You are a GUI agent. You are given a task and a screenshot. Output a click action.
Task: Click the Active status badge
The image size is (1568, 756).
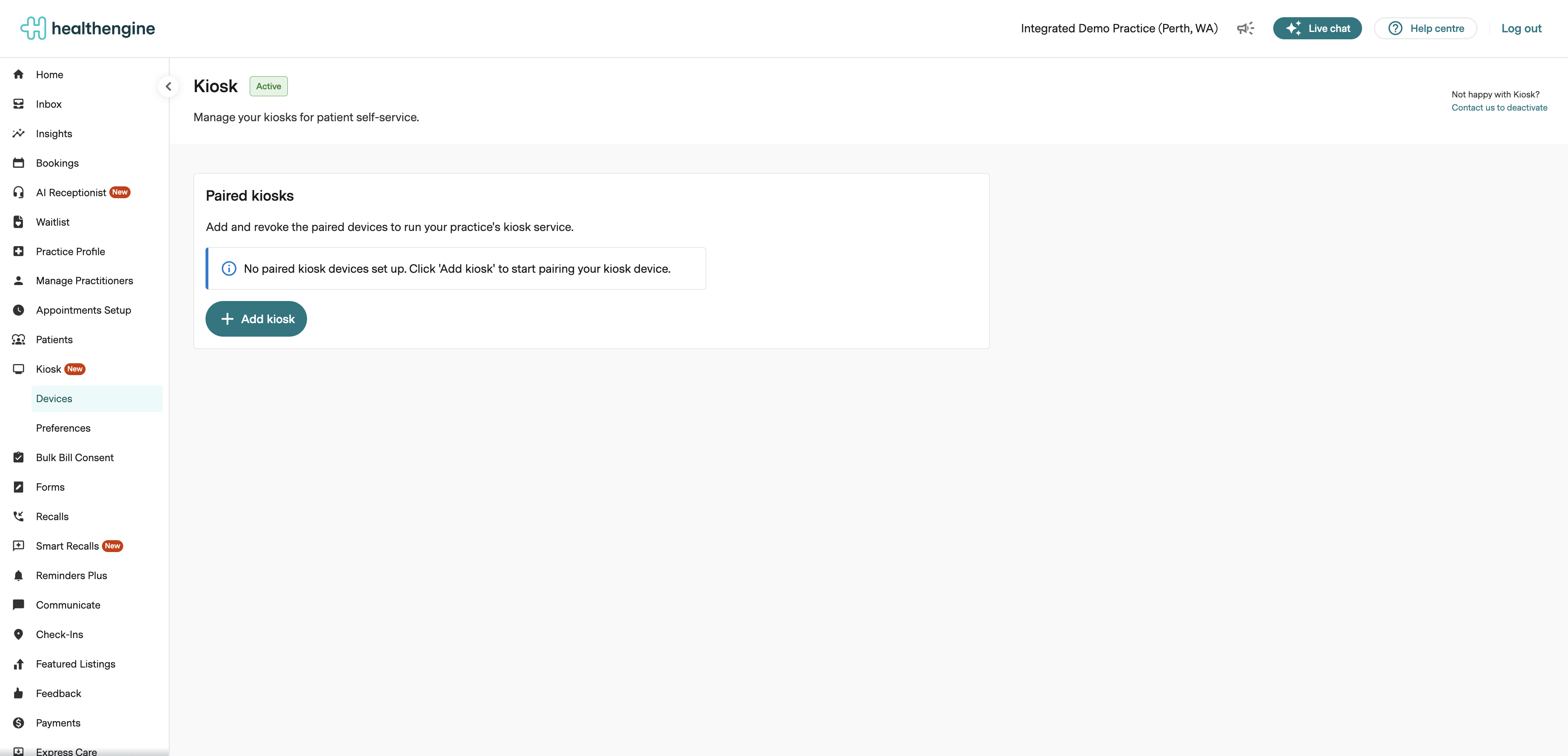269,86
